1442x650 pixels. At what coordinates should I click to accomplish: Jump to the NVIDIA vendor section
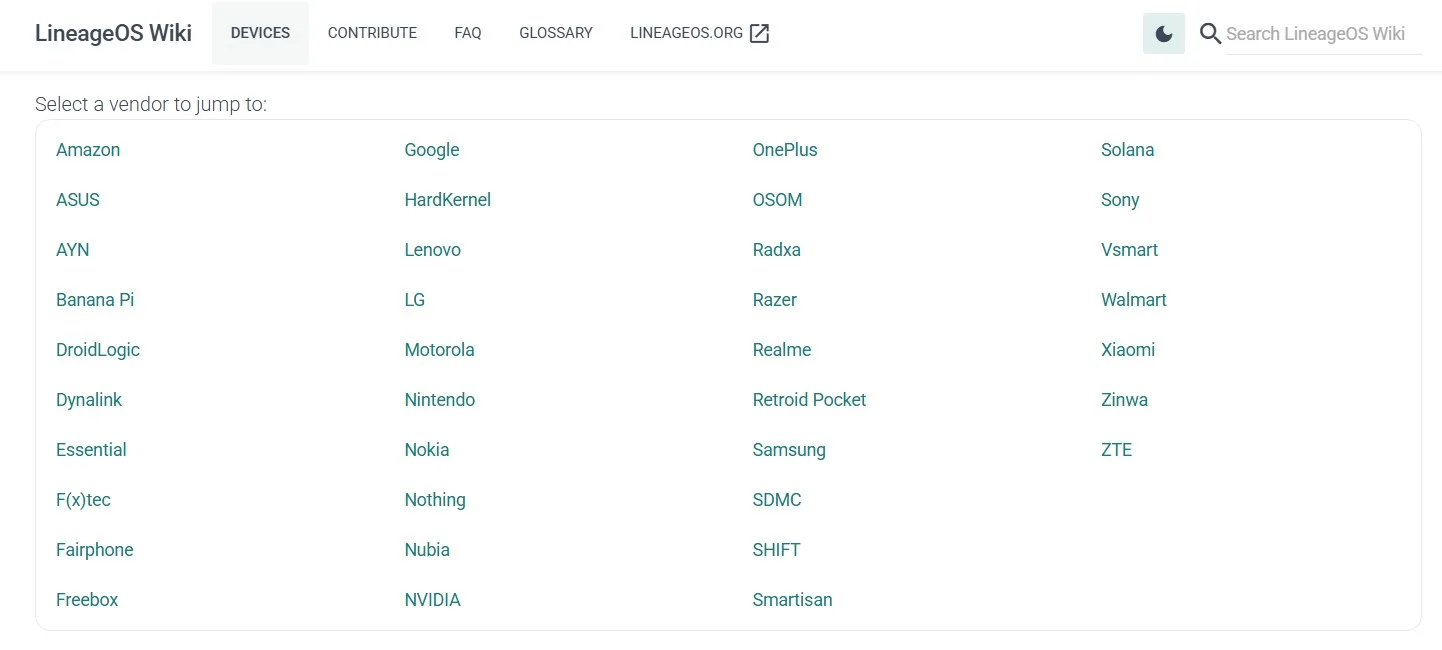432,600
